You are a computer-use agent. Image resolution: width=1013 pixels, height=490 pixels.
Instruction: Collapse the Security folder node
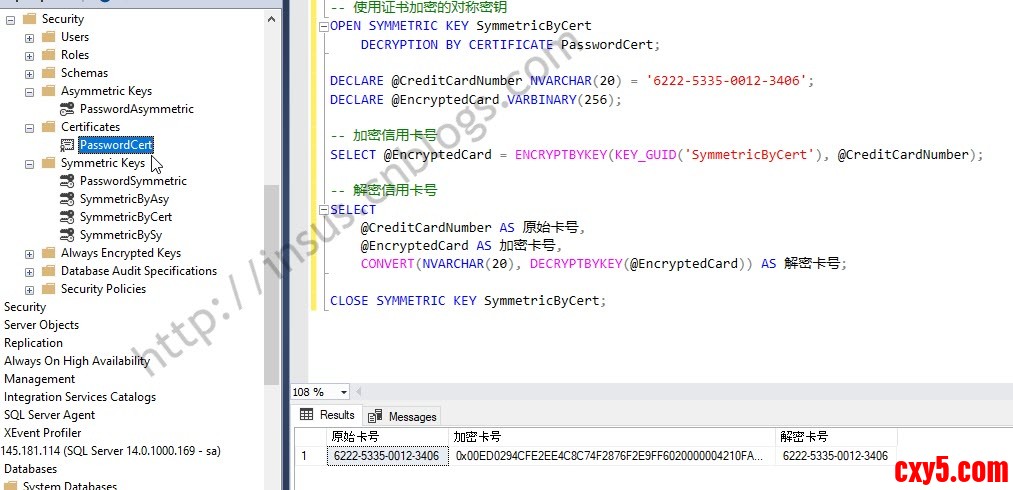pyautogui.click(x=10, y=19)
